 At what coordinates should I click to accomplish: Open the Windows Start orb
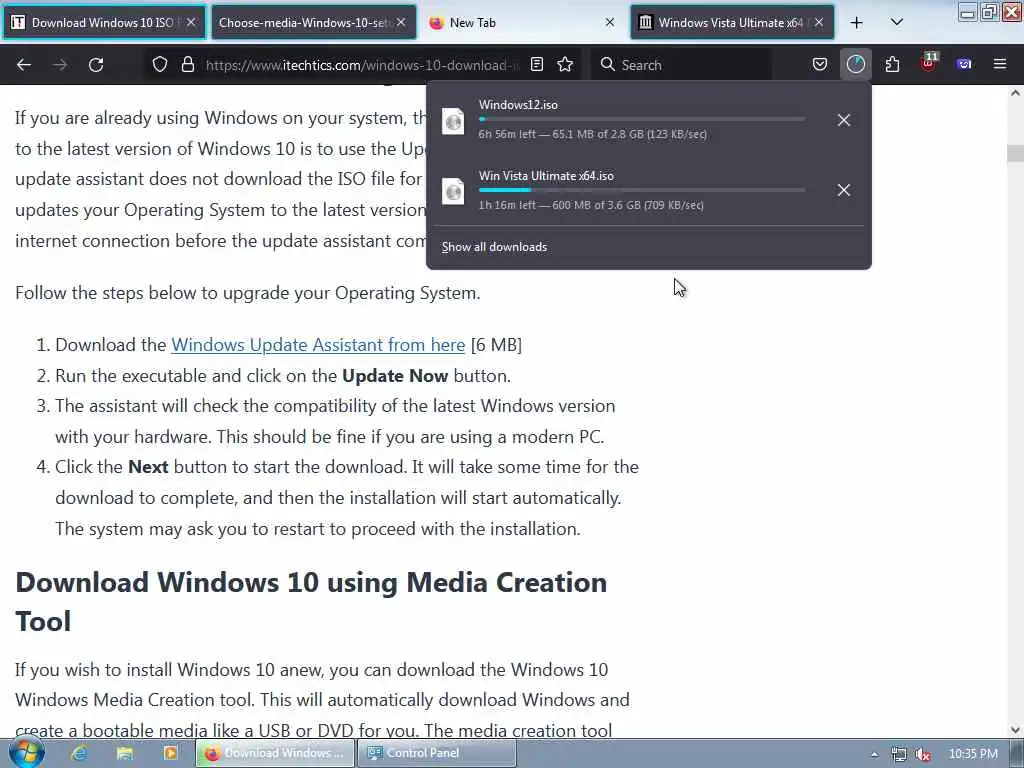point(26,753)
